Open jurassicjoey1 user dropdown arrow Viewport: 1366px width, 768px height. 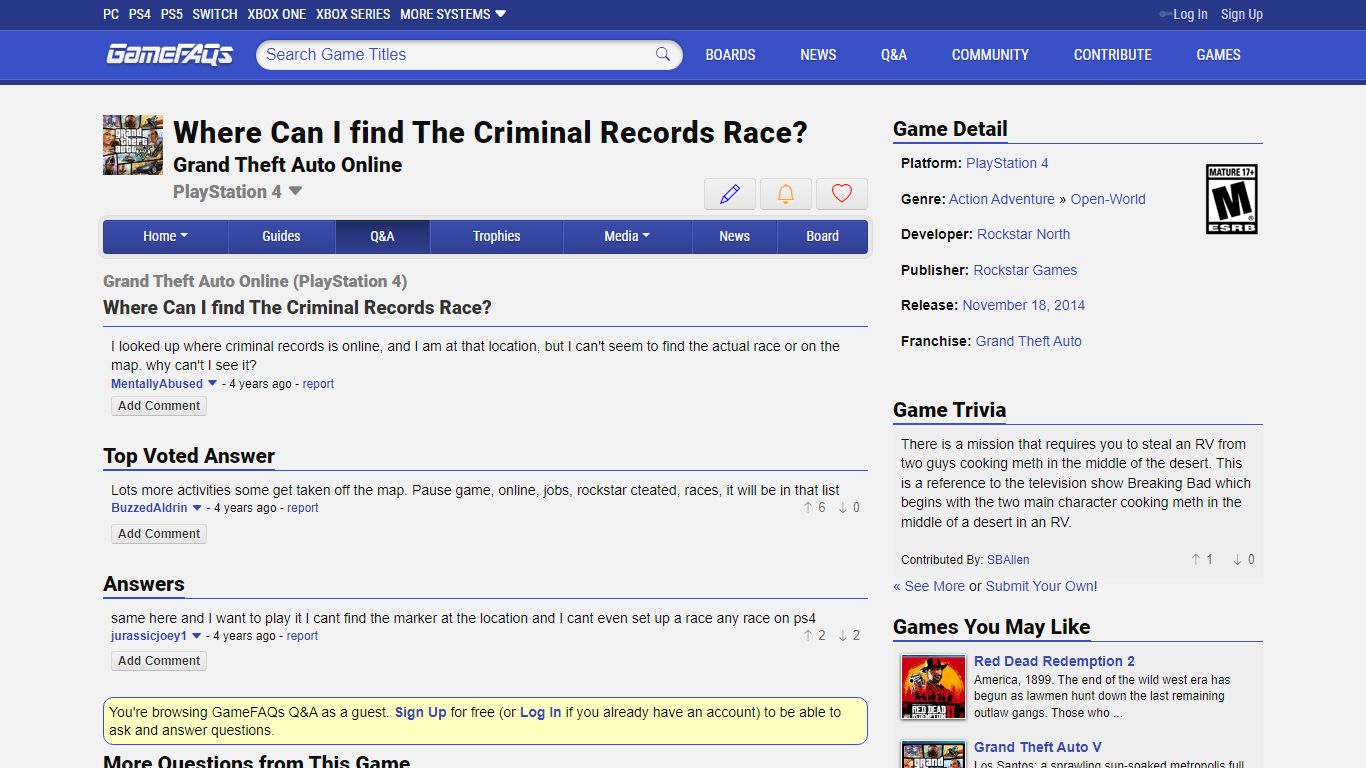click(196, 636)
